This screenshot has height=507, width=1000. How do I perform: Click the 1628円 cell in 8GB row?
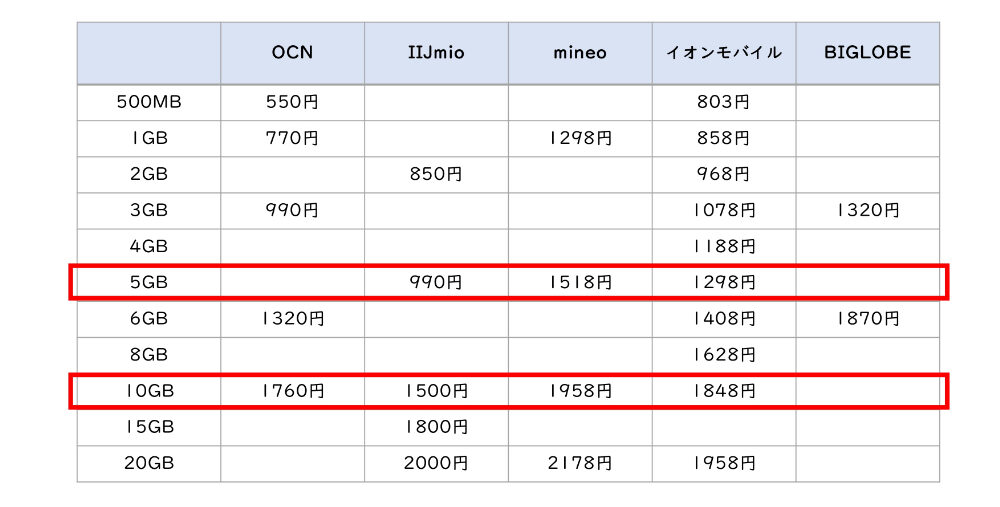point(724,355)
